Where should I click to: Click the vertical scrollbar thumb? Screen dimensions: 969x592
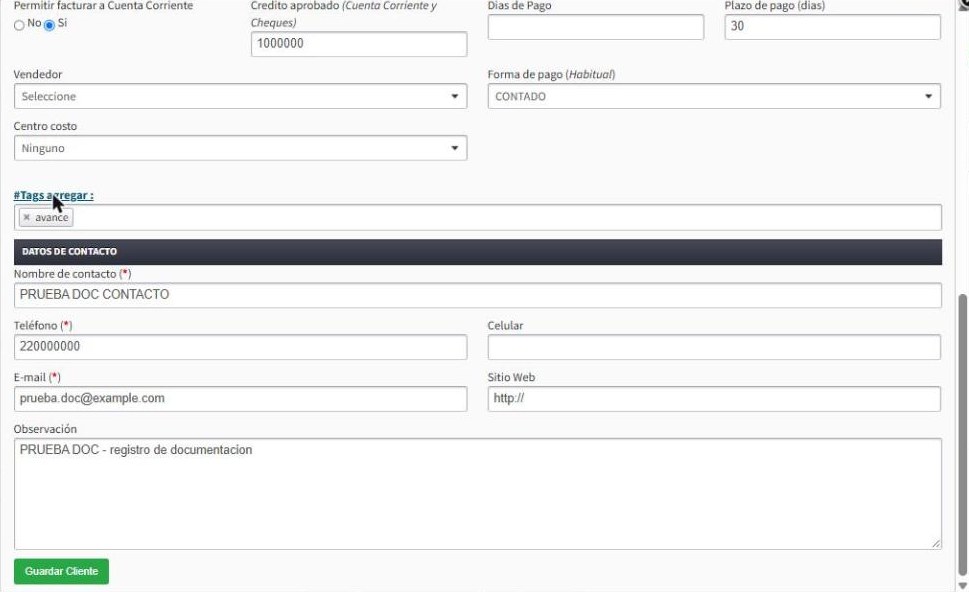[x=962, y=435]
